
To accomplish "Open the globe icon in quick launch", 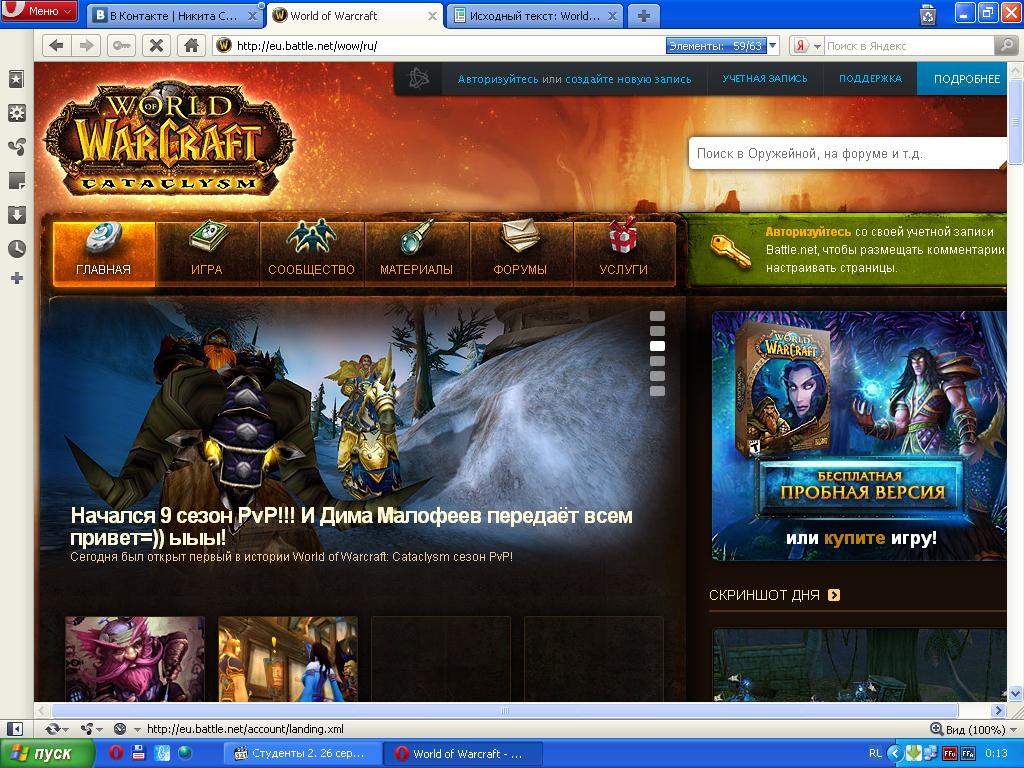I will point(185,753).
